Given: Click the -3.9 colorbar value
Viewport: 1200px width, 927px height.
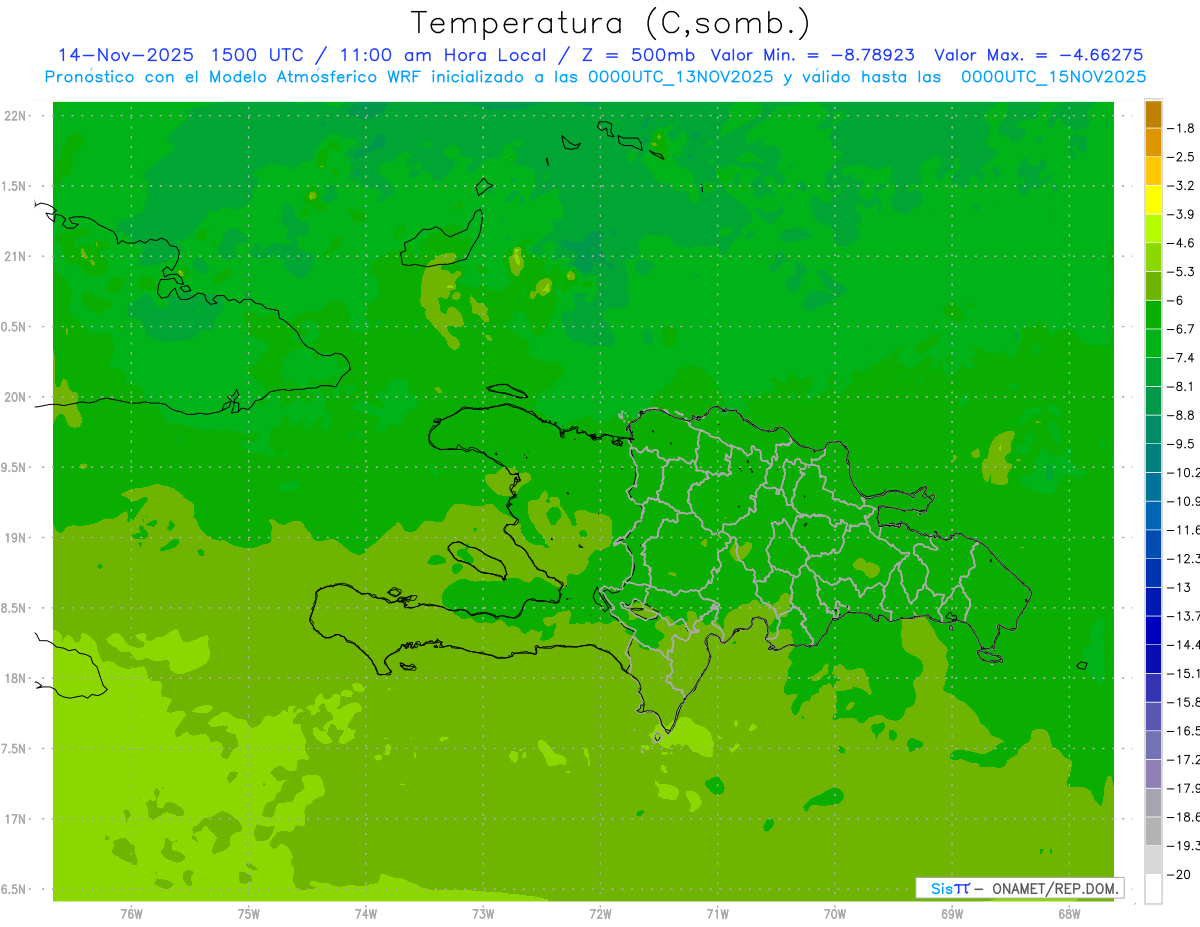Looking at the screenshot, I should coord(1181,214).
